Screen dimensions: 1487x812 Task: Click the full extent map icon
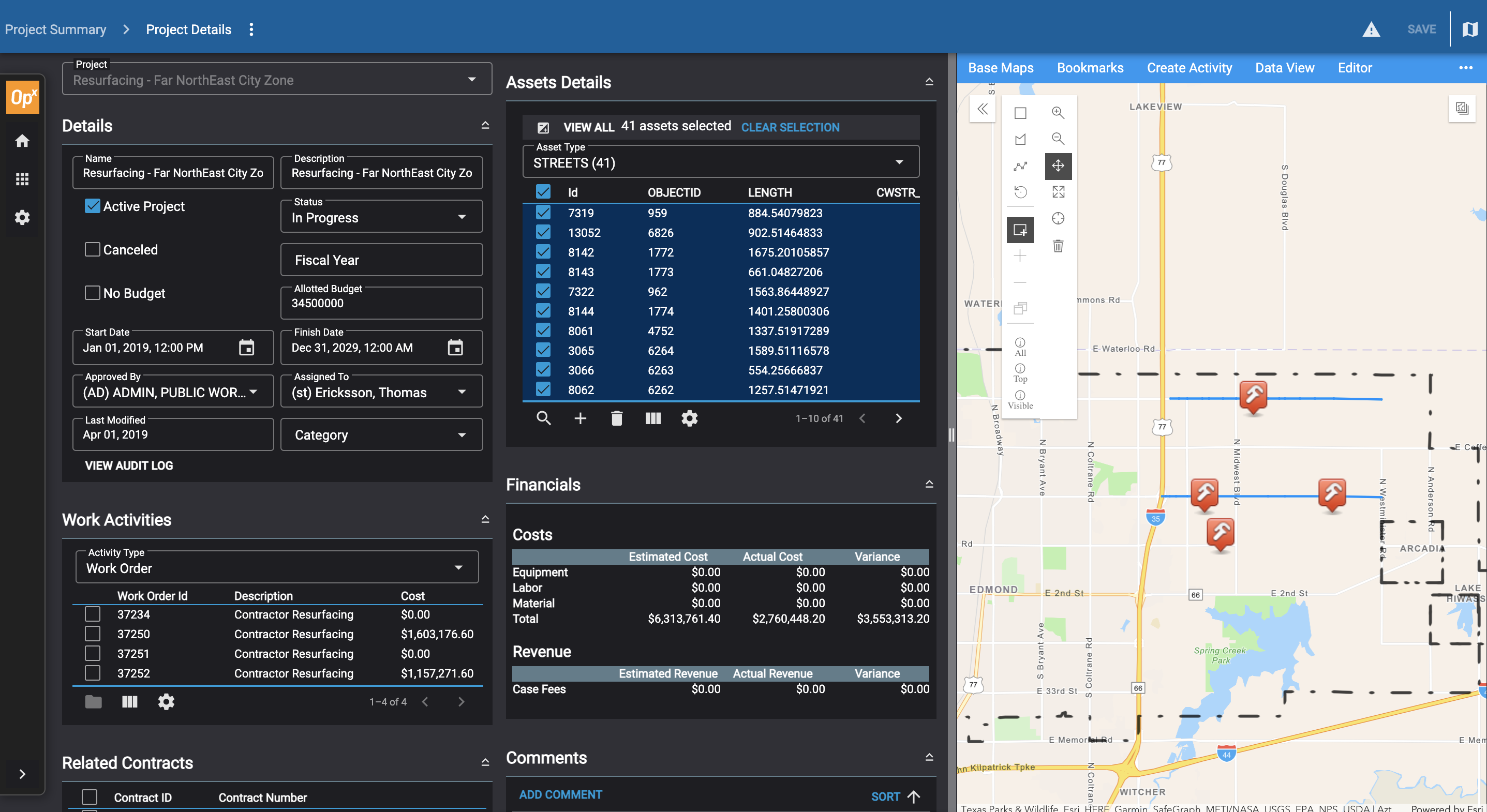(x=1058, y=191)
